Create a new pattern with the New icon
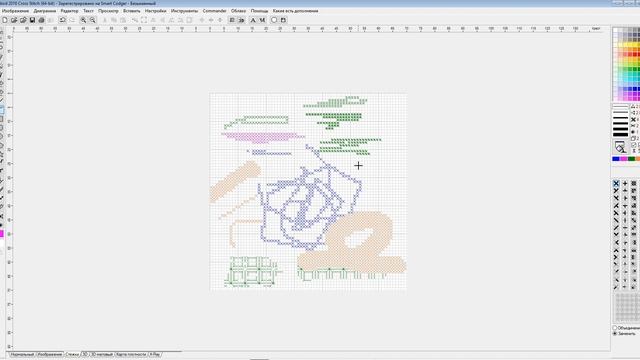This screenshot has width=640, height=360. tap(5, 20)
